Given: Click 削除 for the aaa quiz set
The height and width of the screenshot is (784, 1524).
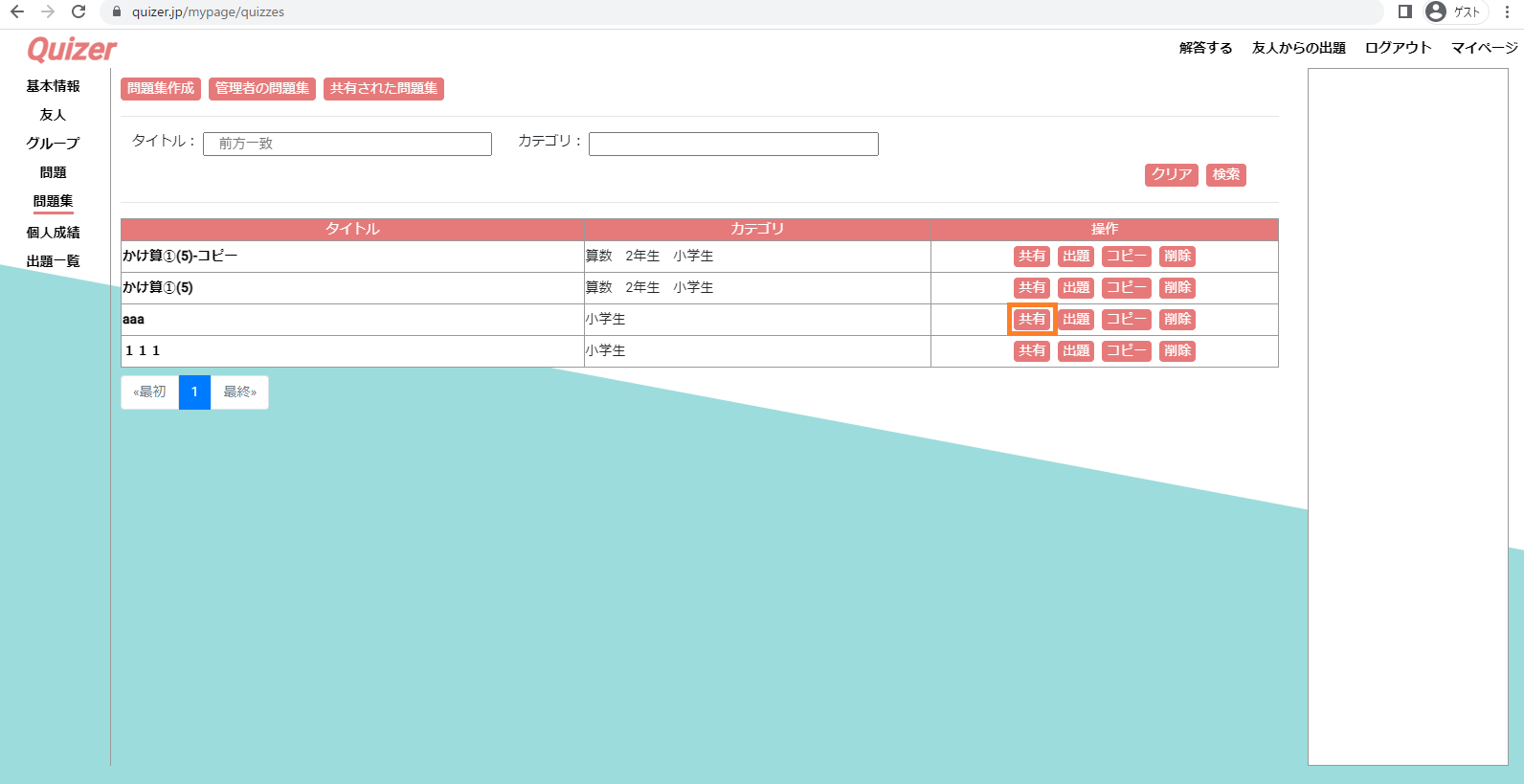Looking at the screenshot, I should point(1177,320).
